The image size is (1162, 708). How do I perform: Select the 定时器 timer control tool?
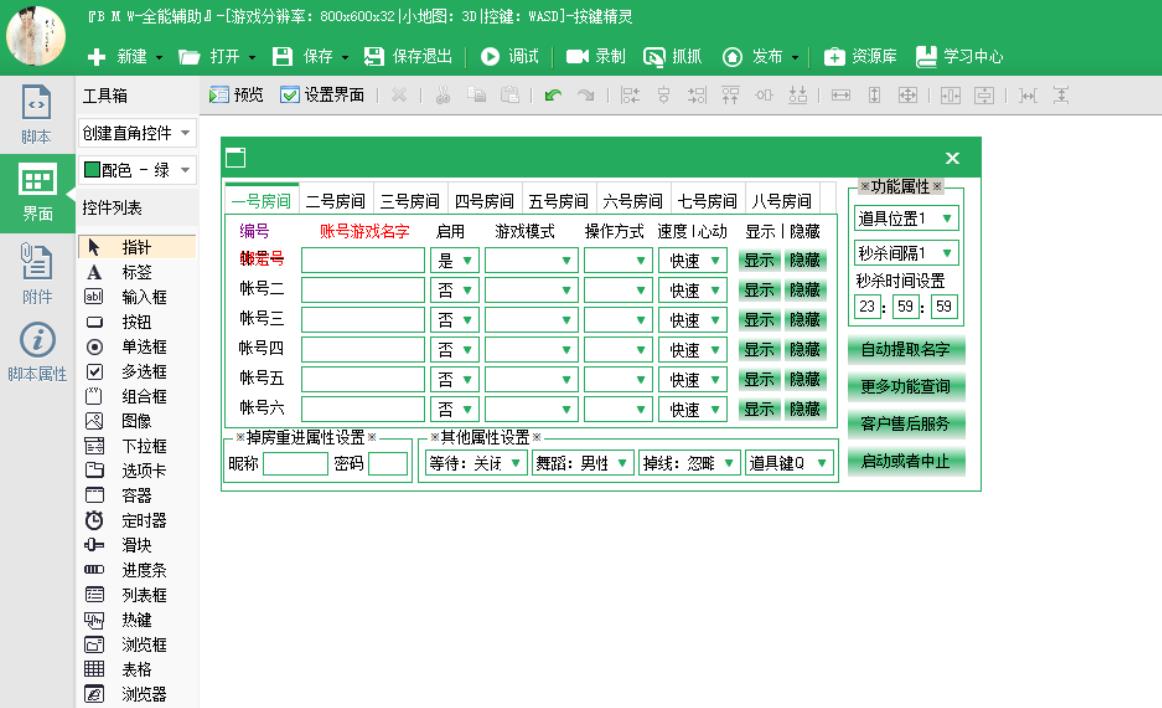[95, 520]
